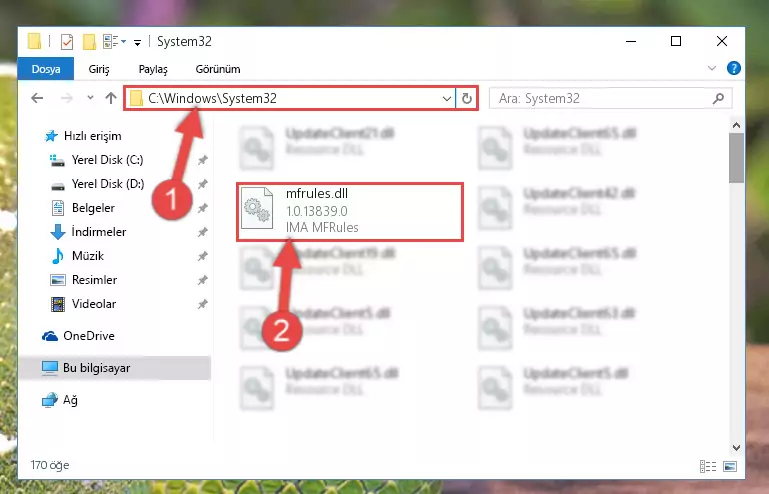Expand the ribbon with the chevron
Image resolution: width=769 pixels, height=494 pixels.
tap(712, 68)
